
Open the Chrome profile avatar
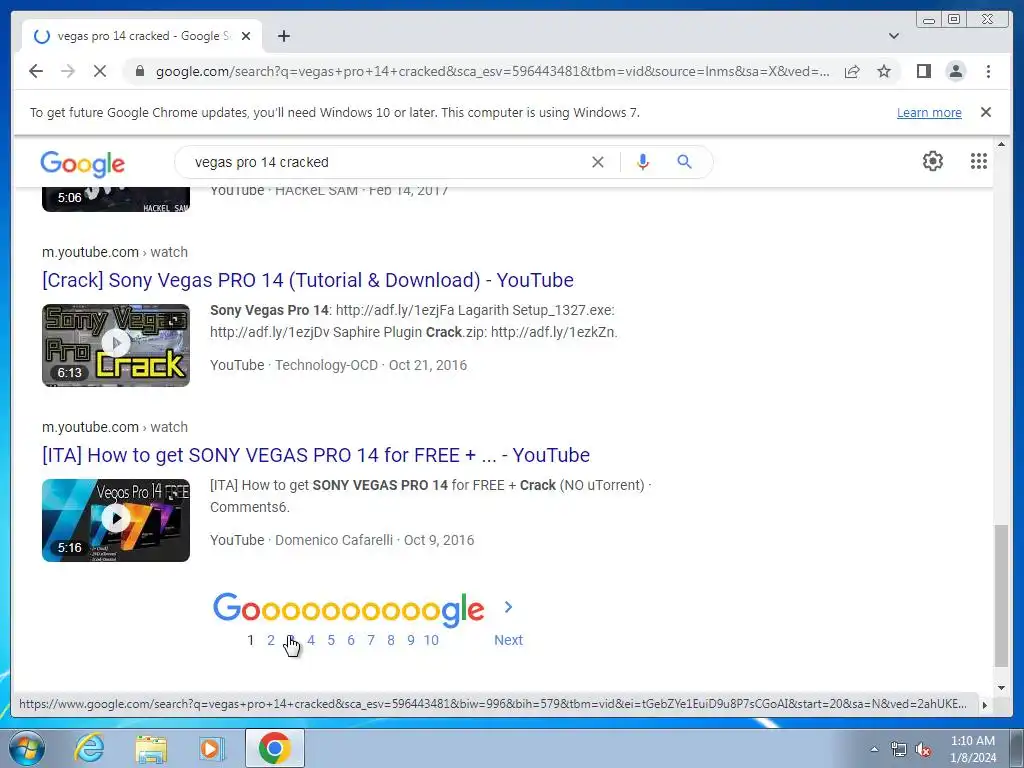point(955,71)
